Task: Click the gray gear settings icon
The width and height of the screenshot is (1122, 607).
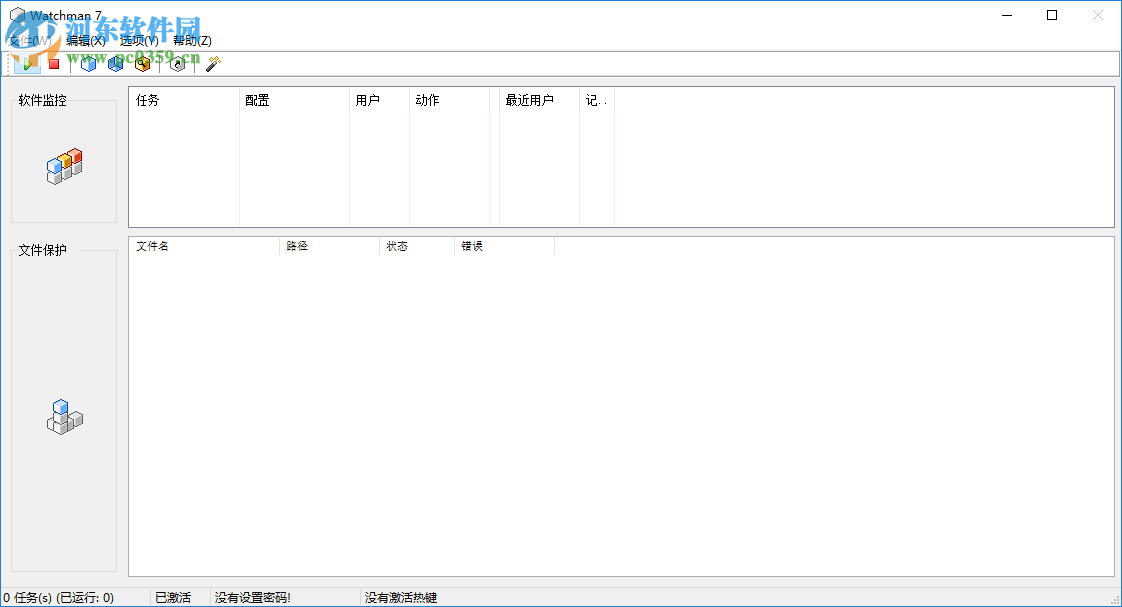Action: point(177,63)
